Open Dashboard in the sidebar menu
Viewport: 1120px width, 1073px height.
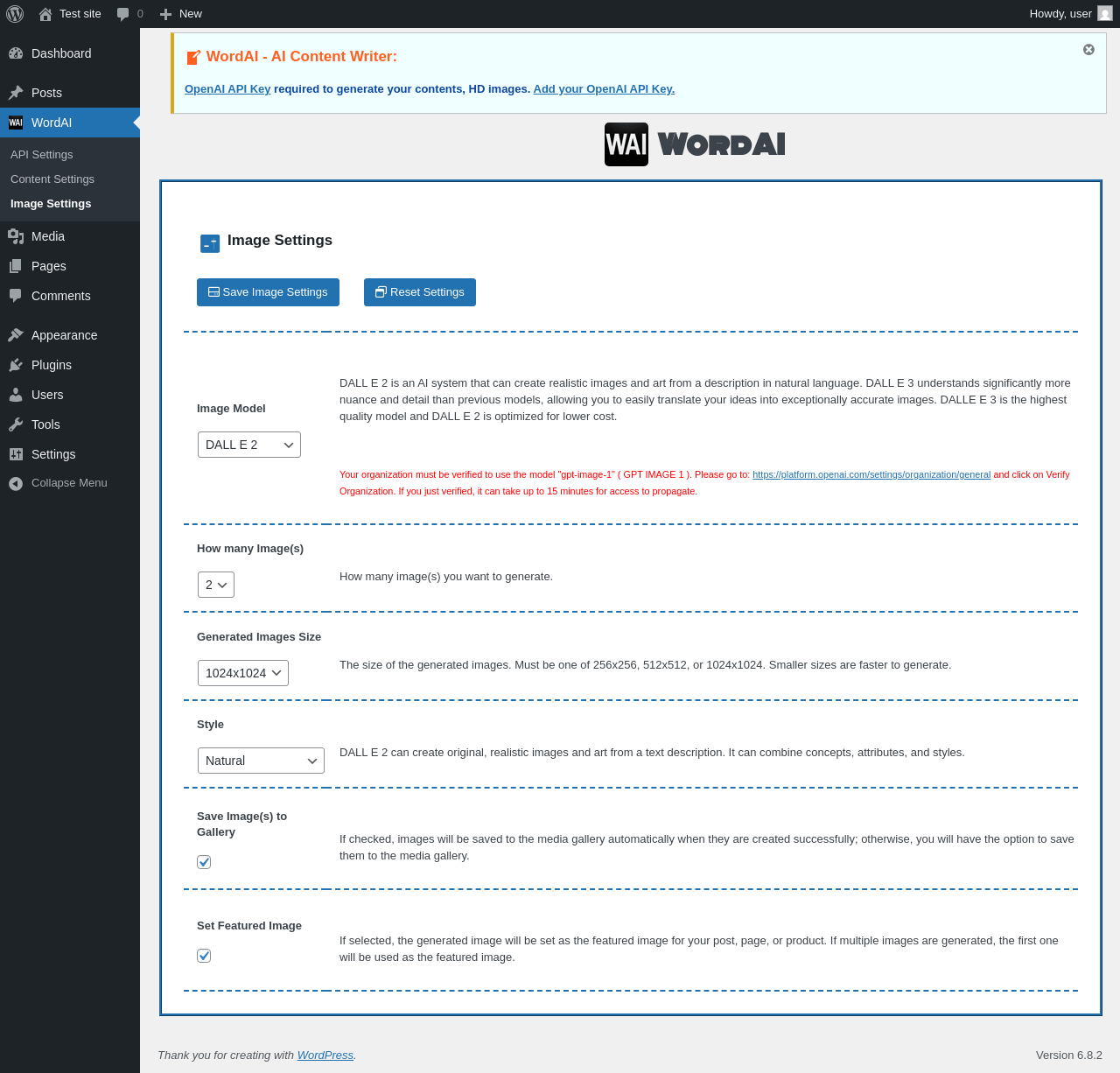[x=70, y=53]
